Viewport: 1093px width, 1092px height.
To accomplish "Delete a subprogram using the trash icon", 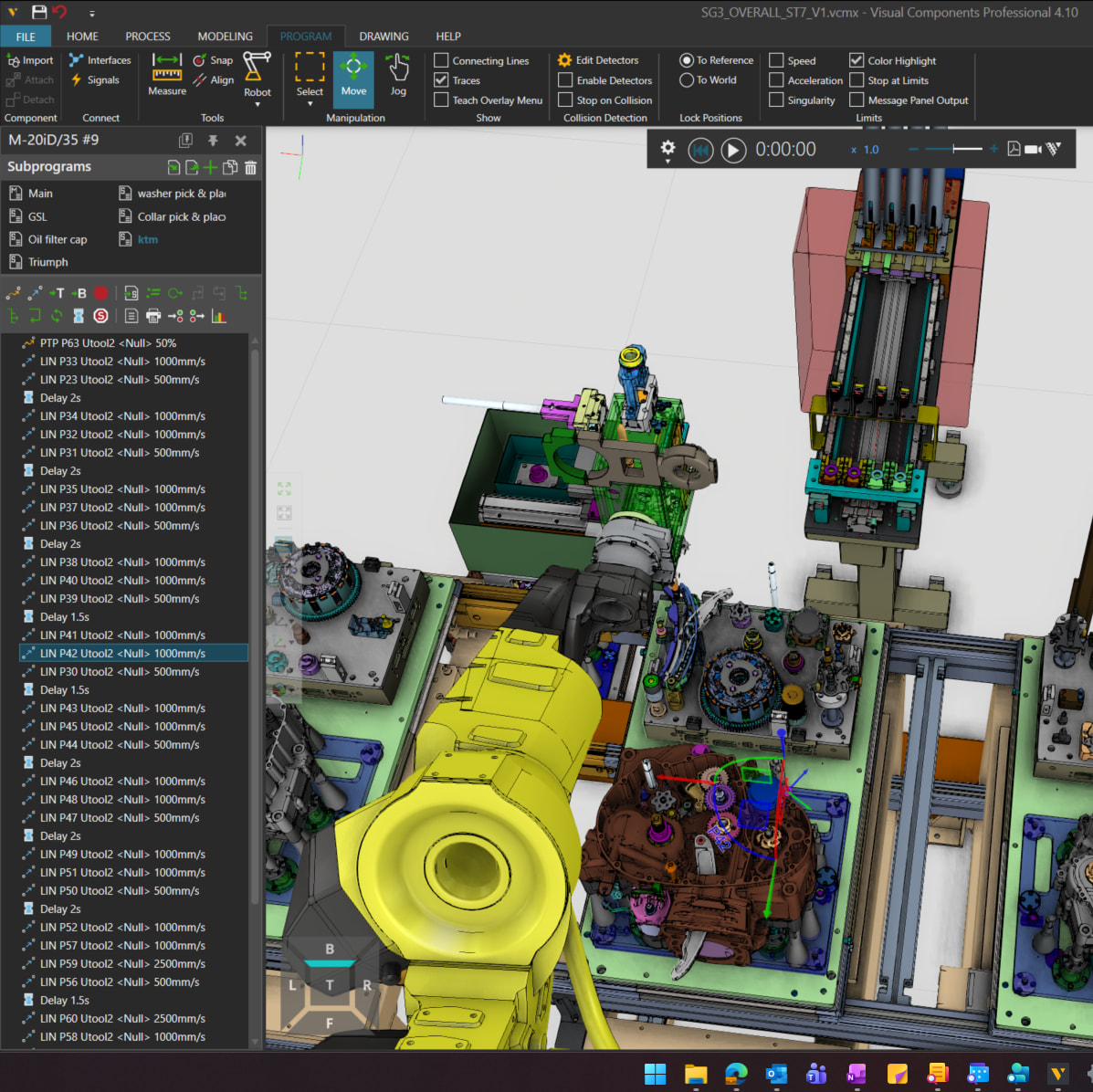I will (x=250, y=167).
